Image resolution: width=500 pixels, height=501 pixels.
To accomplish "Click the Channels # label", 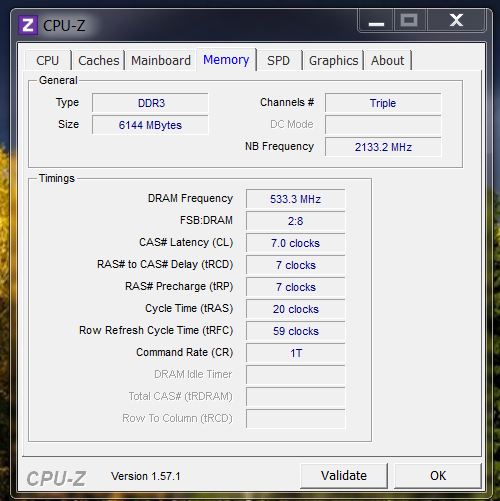I will [x=287, y=102].
